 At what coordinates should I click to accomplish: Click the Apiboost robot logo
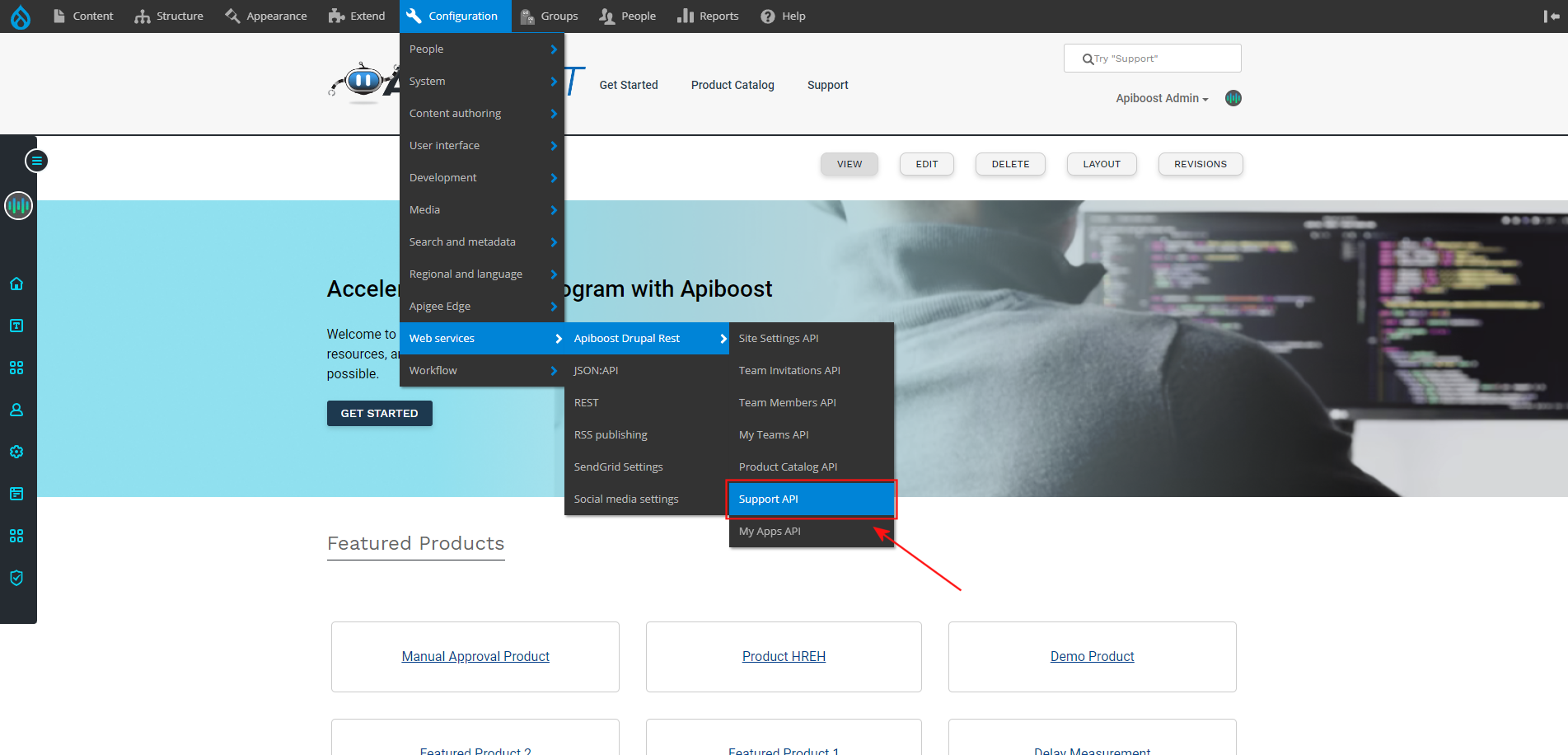click(x=363, y=83)
